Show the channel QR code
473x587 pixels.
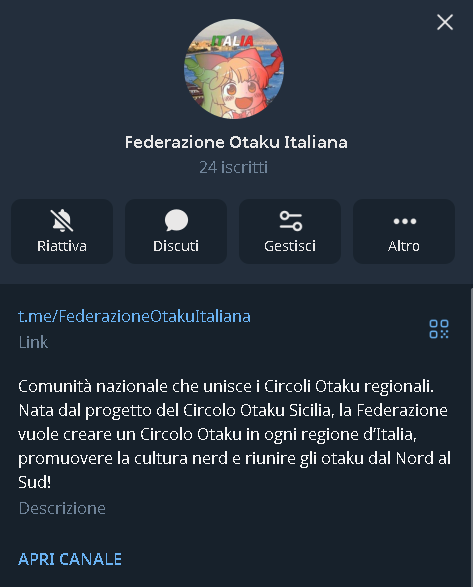[439, 329]
